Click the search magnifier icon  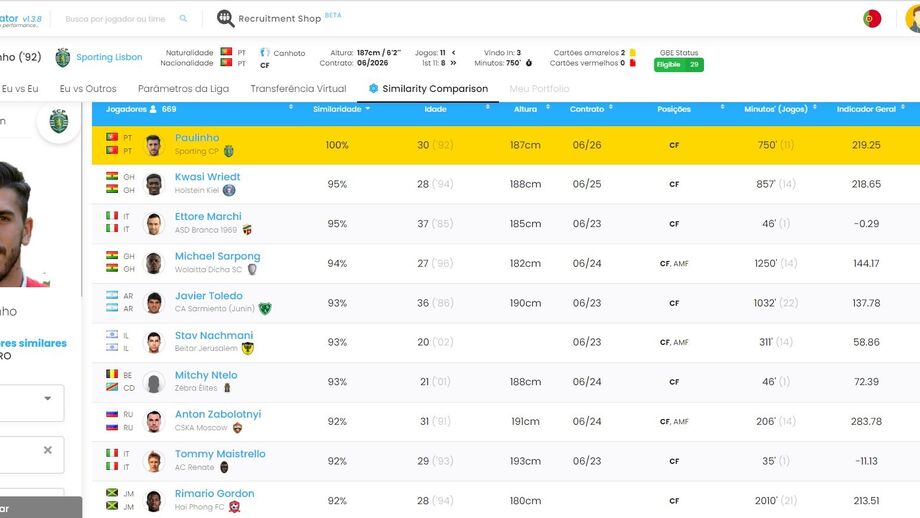coord(183,19)
